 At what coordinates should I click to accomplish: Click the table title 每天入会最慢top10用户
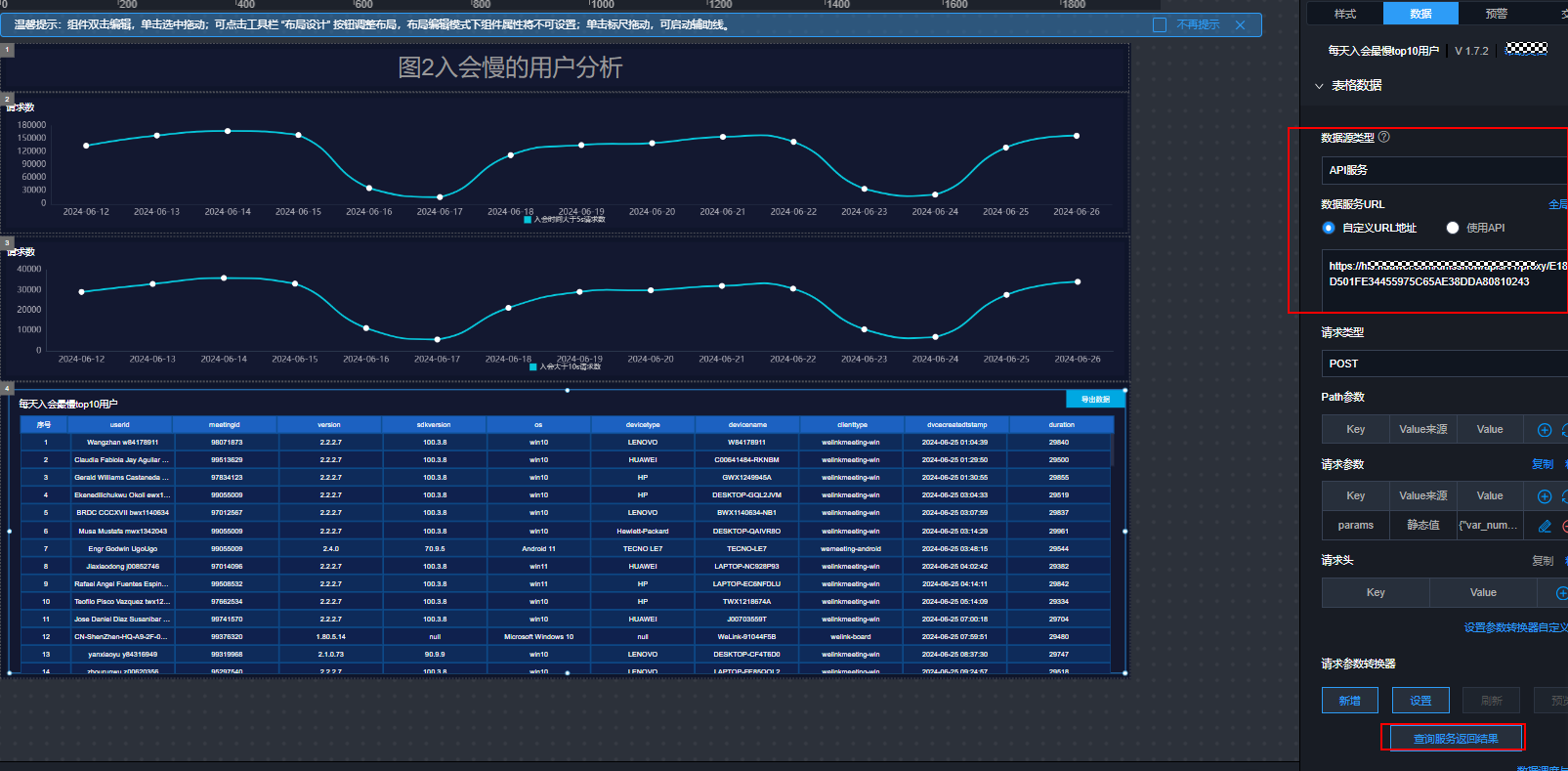click(x=68, y=404)
